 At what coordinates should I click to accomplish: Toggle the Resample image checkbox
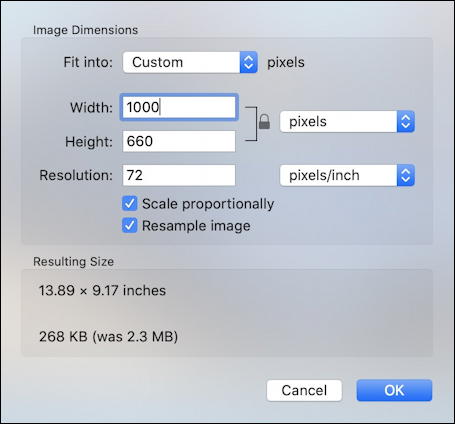tap(130, 226)
